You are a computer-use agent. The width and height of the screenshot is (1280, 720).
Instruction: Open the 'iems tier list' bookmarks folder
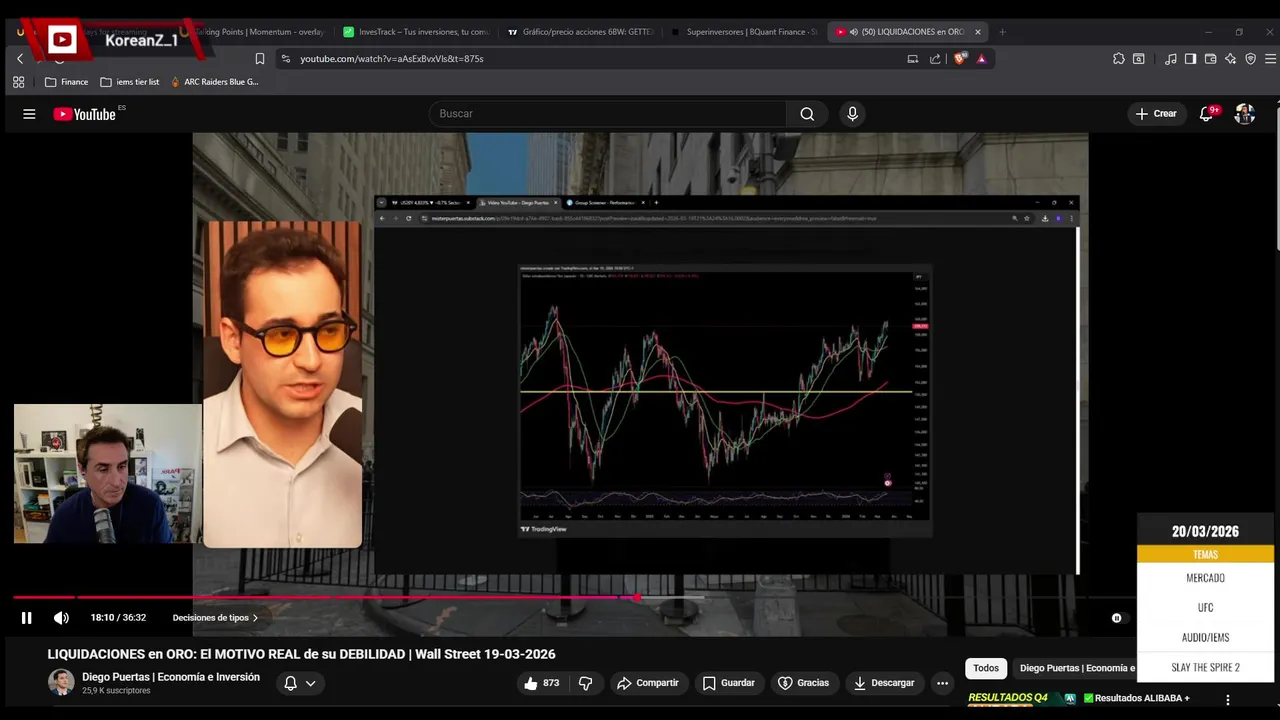(130, 82)
